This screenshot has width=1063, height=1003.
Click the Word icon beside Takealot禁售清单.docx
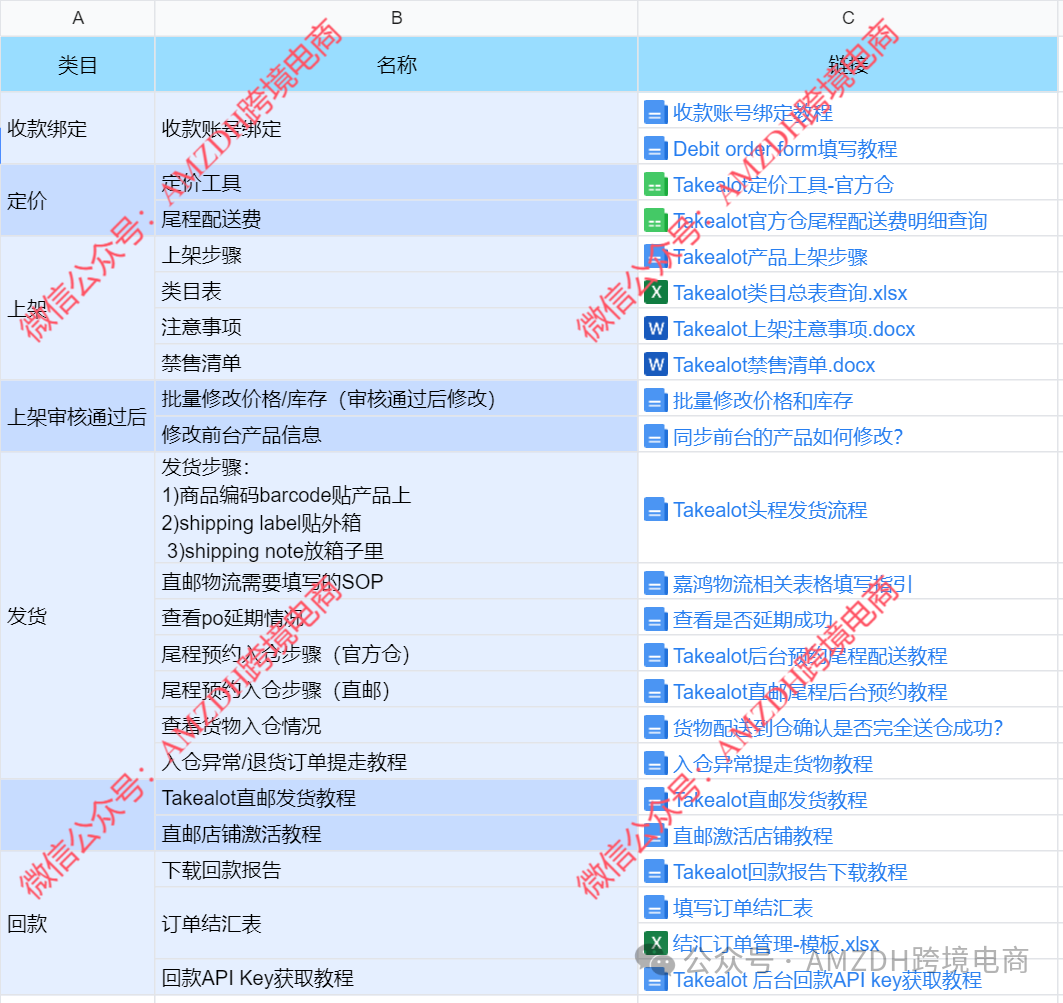click(x=656, y=365)
